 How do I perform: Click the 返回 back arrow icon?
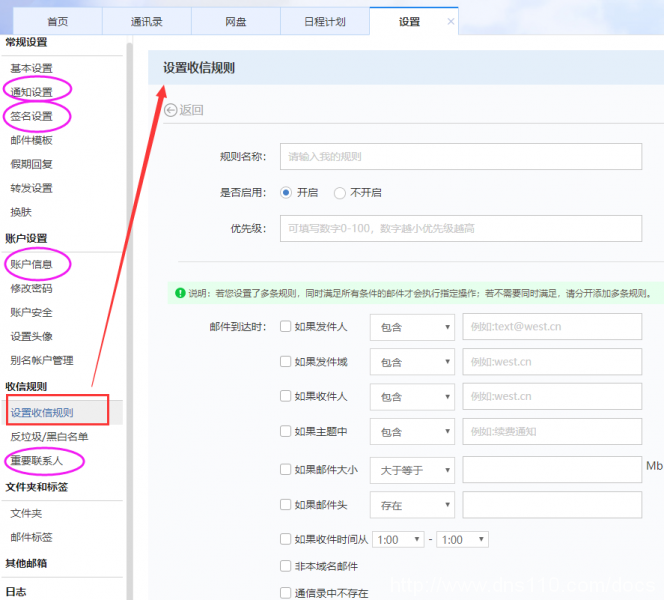click(x=170, y=111)
